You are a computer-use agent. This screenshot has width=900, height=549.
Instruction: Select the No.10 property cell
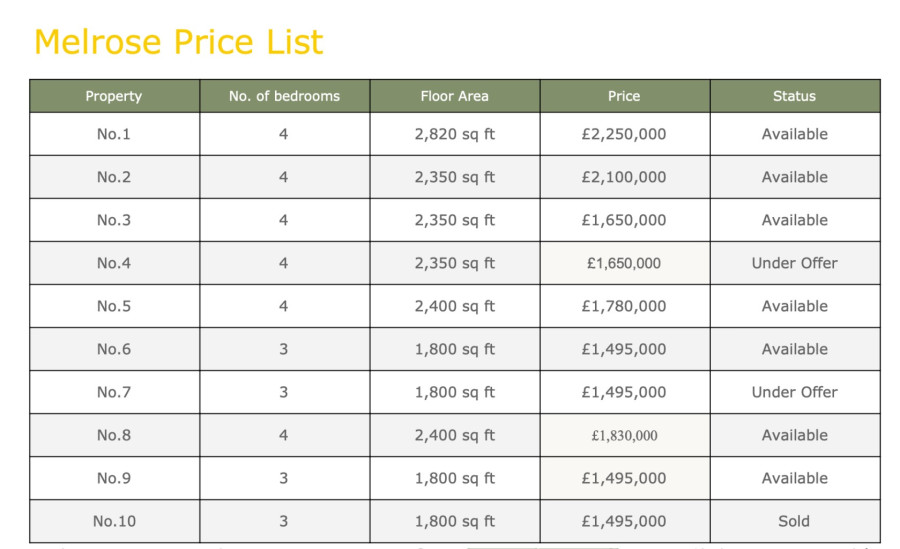[114, 521]
